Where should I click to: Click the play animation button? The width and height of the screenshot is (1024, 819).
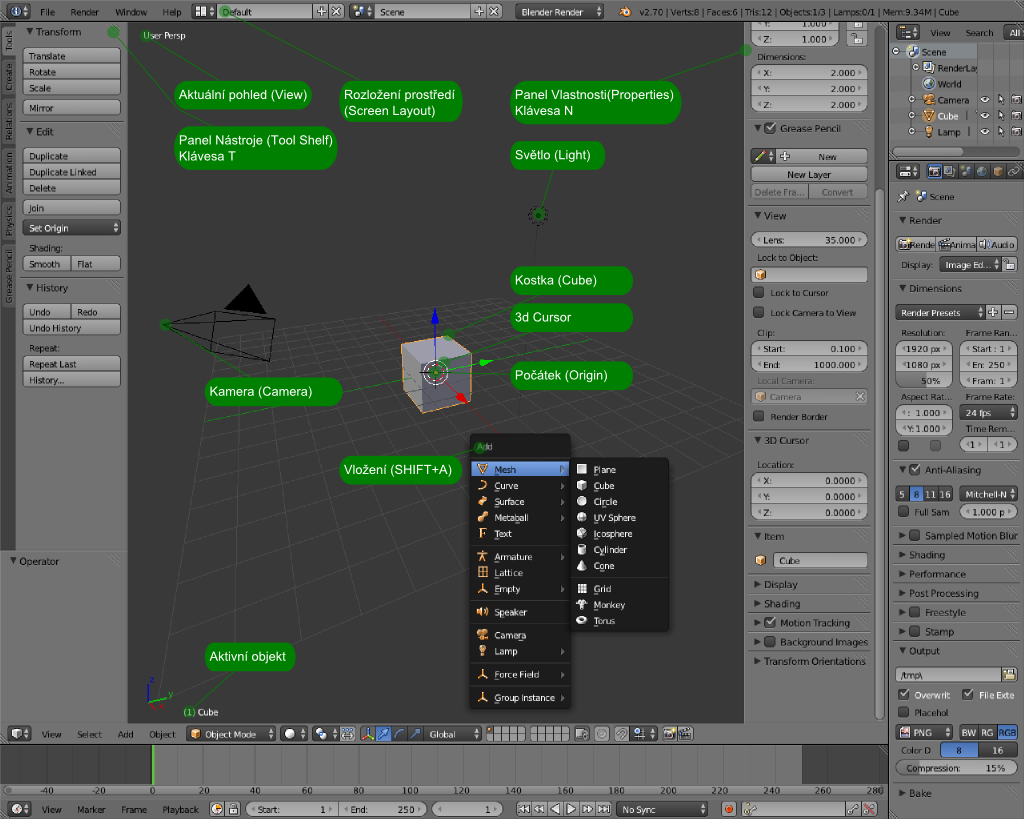pos(572,809)
